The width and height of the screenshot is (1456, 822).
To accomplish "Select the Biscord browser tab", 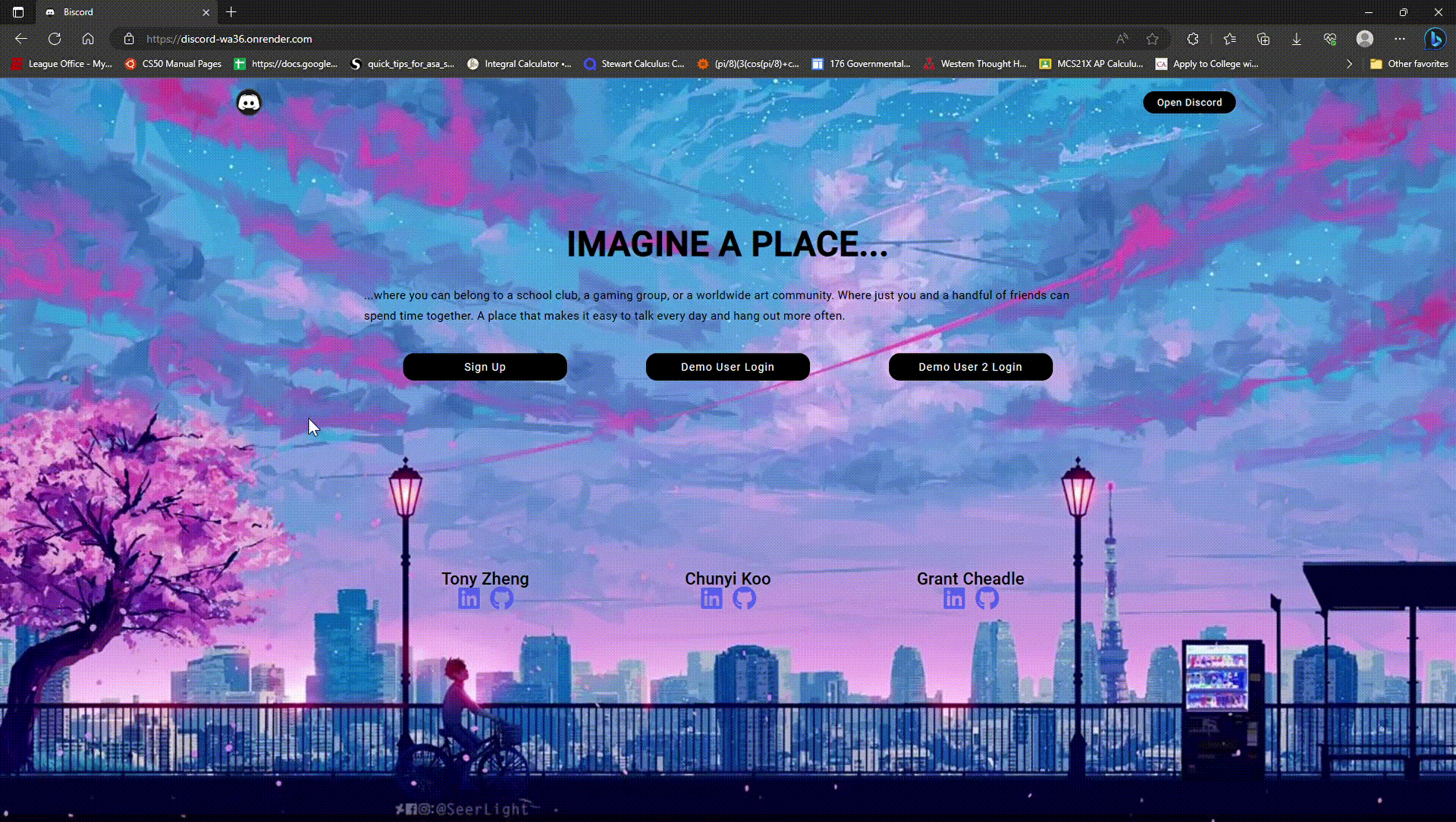I will click(x=121, y=12).
